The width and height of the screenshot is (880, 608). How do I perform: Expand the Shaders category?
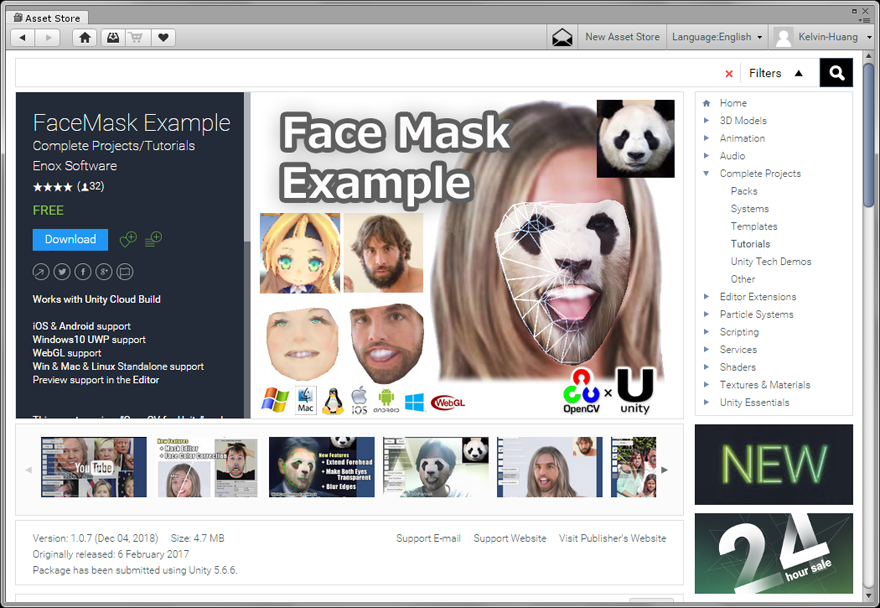pyautogui.click(x=706, y=367)
